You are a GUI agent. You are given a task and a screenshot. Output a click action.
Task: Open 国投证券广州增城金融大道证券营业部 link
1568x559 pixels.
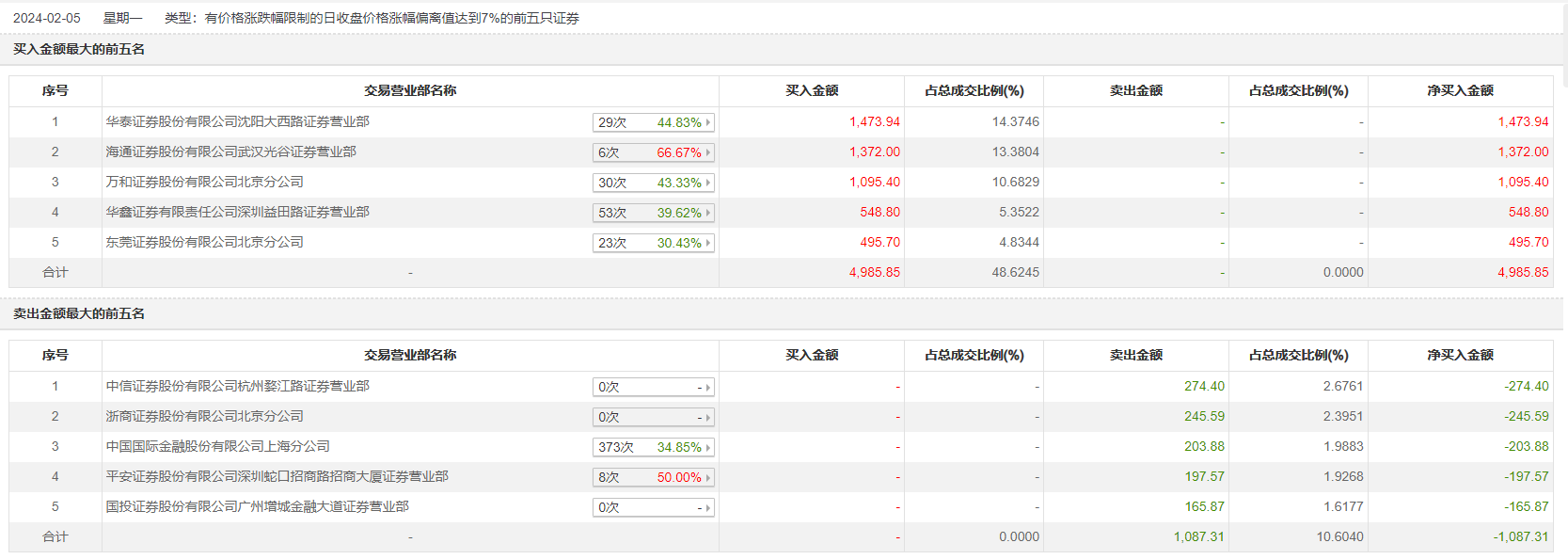coord(257,507)
